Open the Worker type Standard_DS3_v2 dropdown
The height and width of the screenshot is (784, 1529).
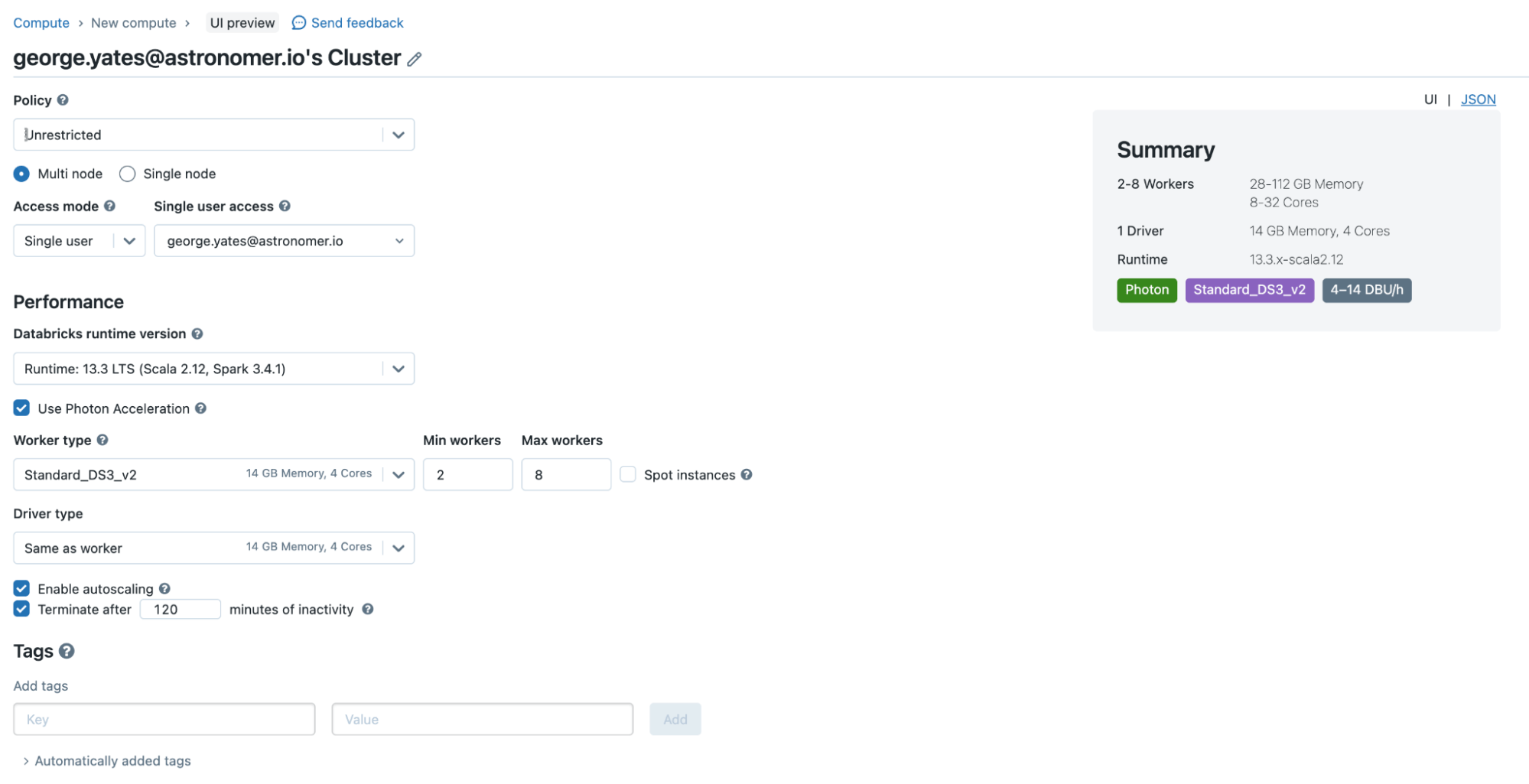(213, 474)
